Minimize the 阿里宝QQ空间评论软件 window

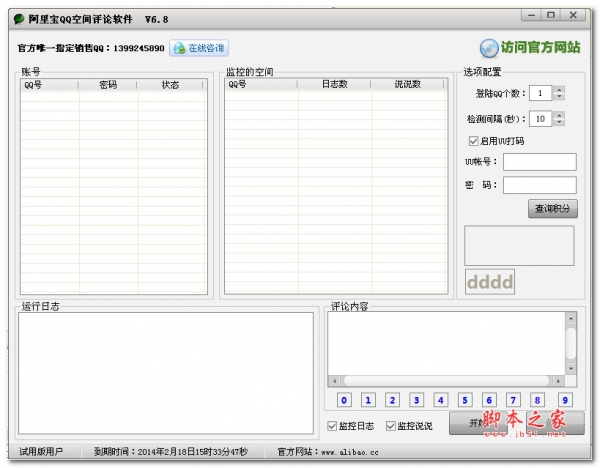pos(531,15)
